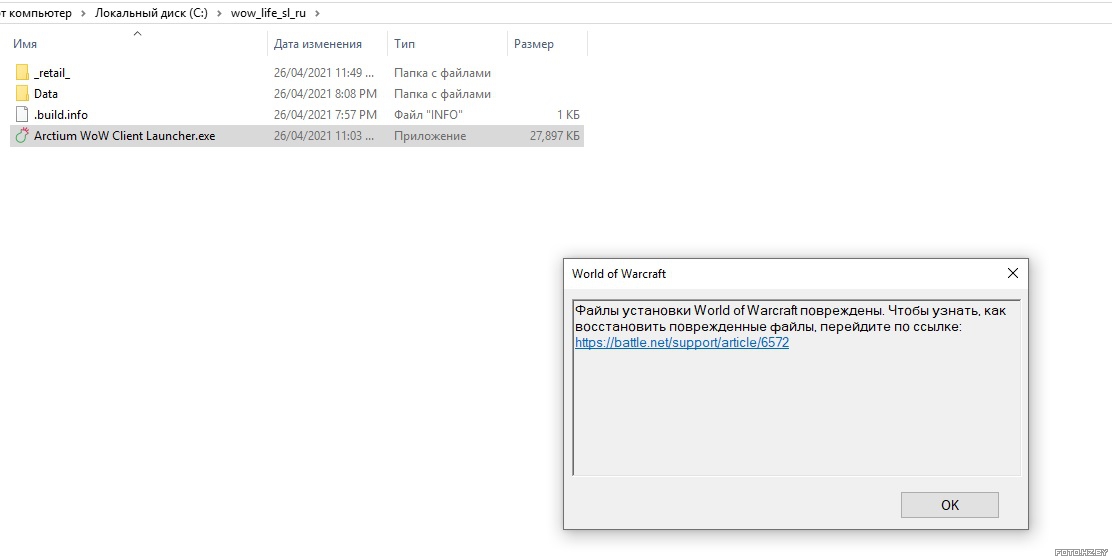
Task: Close the World of Warcraft dialog
Action: point(1013,274)
